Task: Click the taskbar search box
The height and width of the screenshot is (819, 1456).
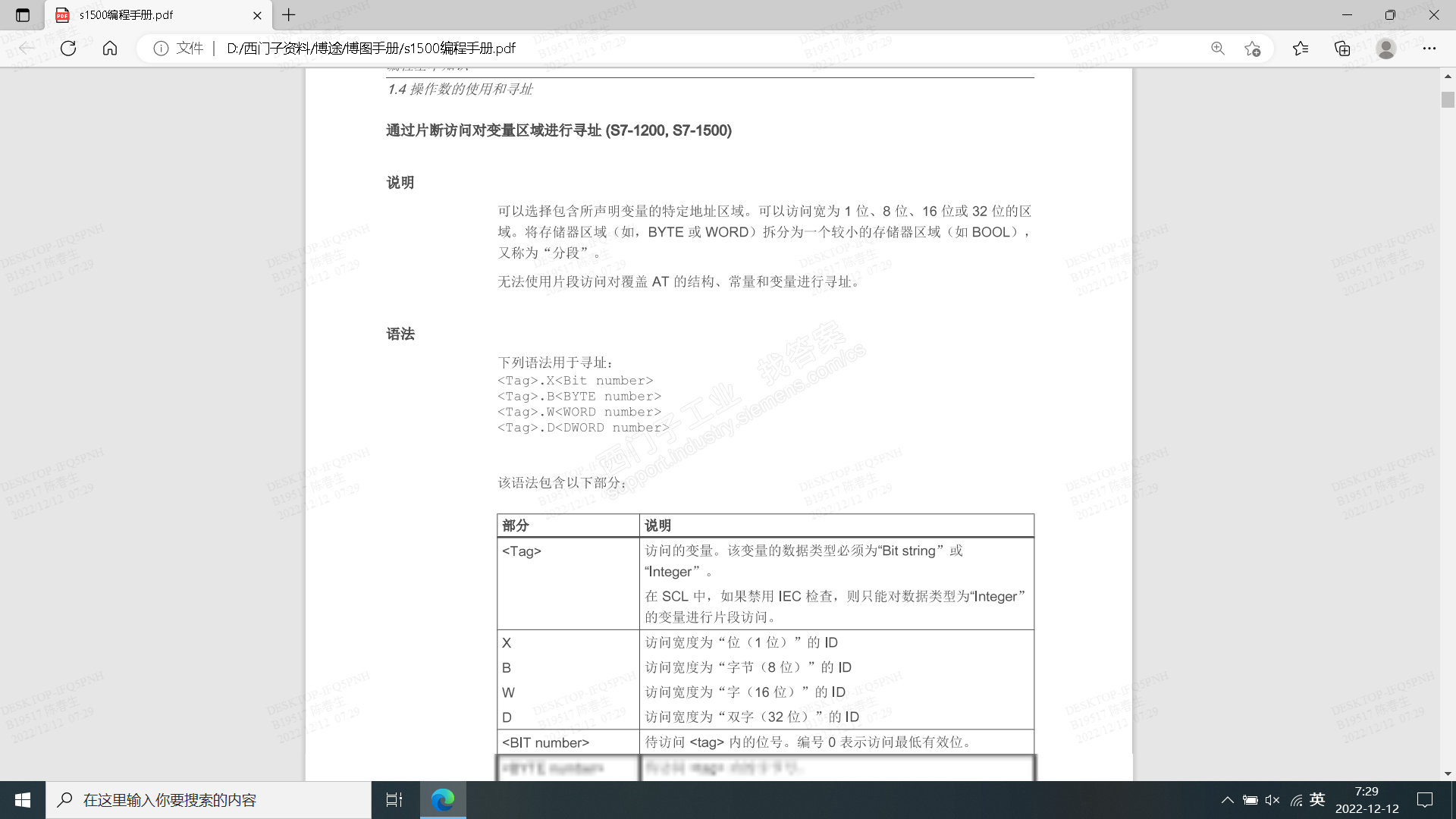Action: click(209, 800)
